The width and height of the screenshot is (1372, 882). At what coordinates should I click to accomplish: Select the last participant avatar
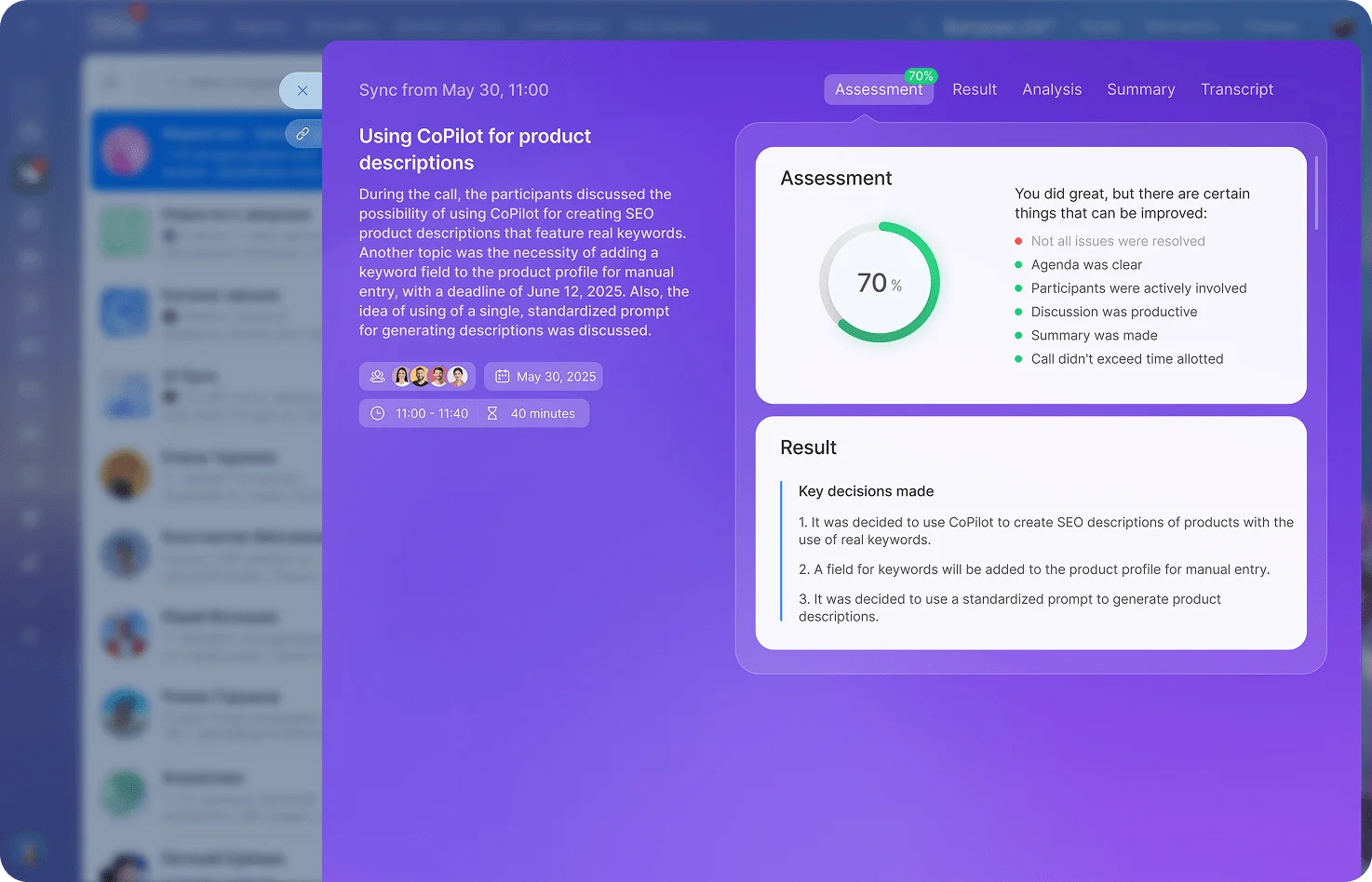tap(458, 377)
